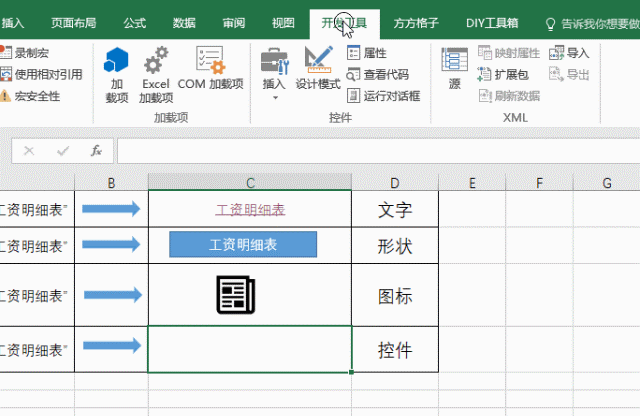The image size is (640, 416).
Task: Click 运行对话框 run dialog
Action: [x=383, y=96]
